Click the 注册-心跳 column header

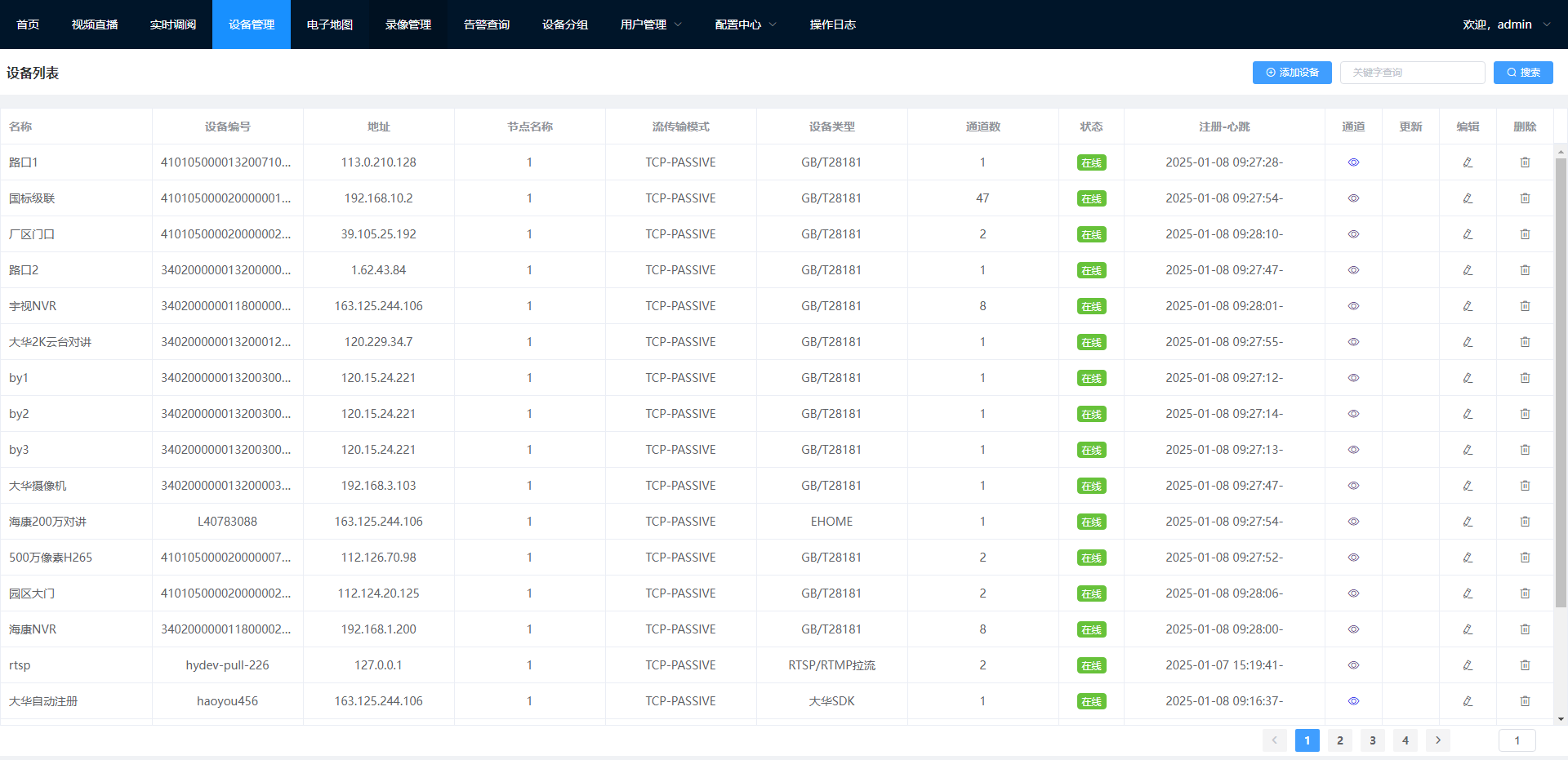point(1224,127)
